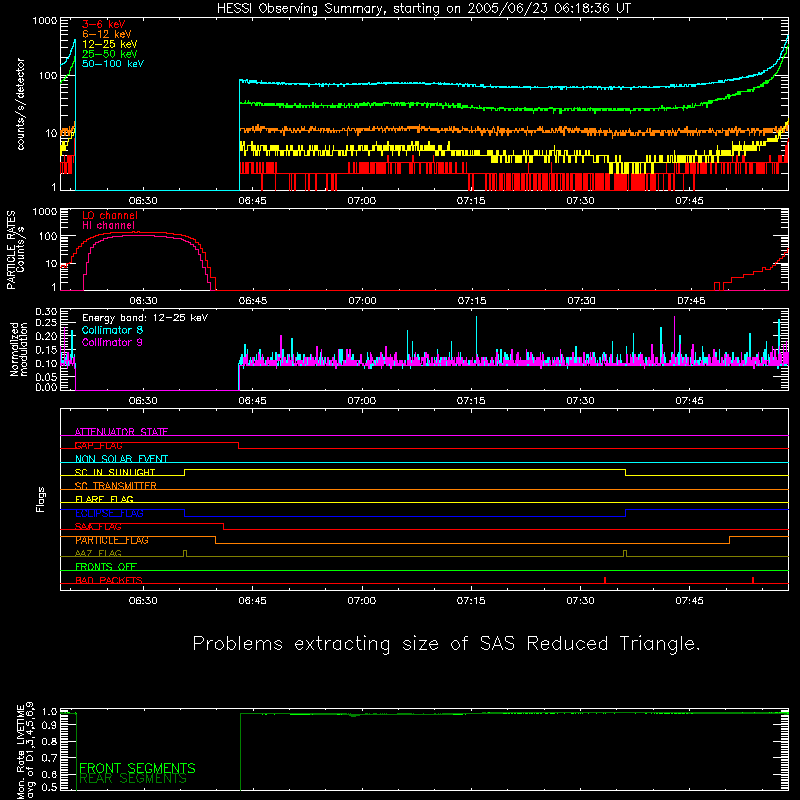Click the 0.7 y-axis value on the livetime panel
800x800 pixels.
(x=49, y=758)
